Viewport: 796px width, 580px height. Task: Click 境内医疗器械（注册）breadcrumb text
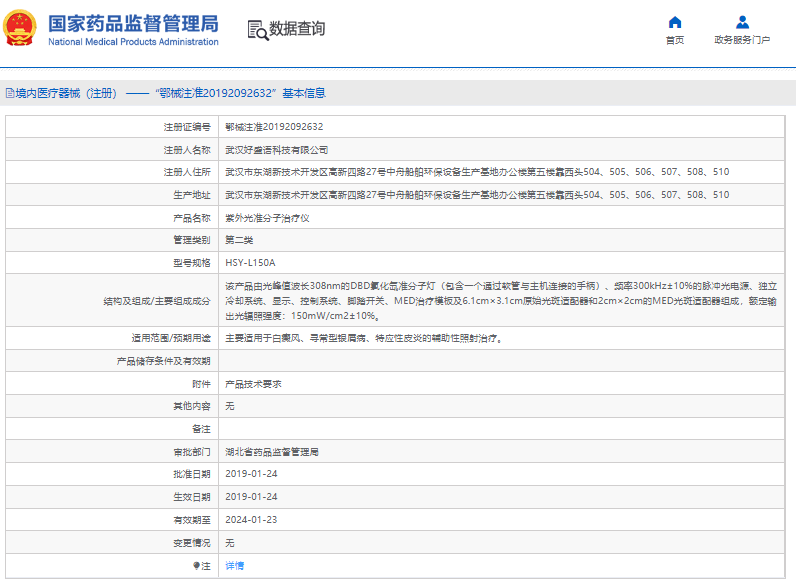tap(67, 93)
